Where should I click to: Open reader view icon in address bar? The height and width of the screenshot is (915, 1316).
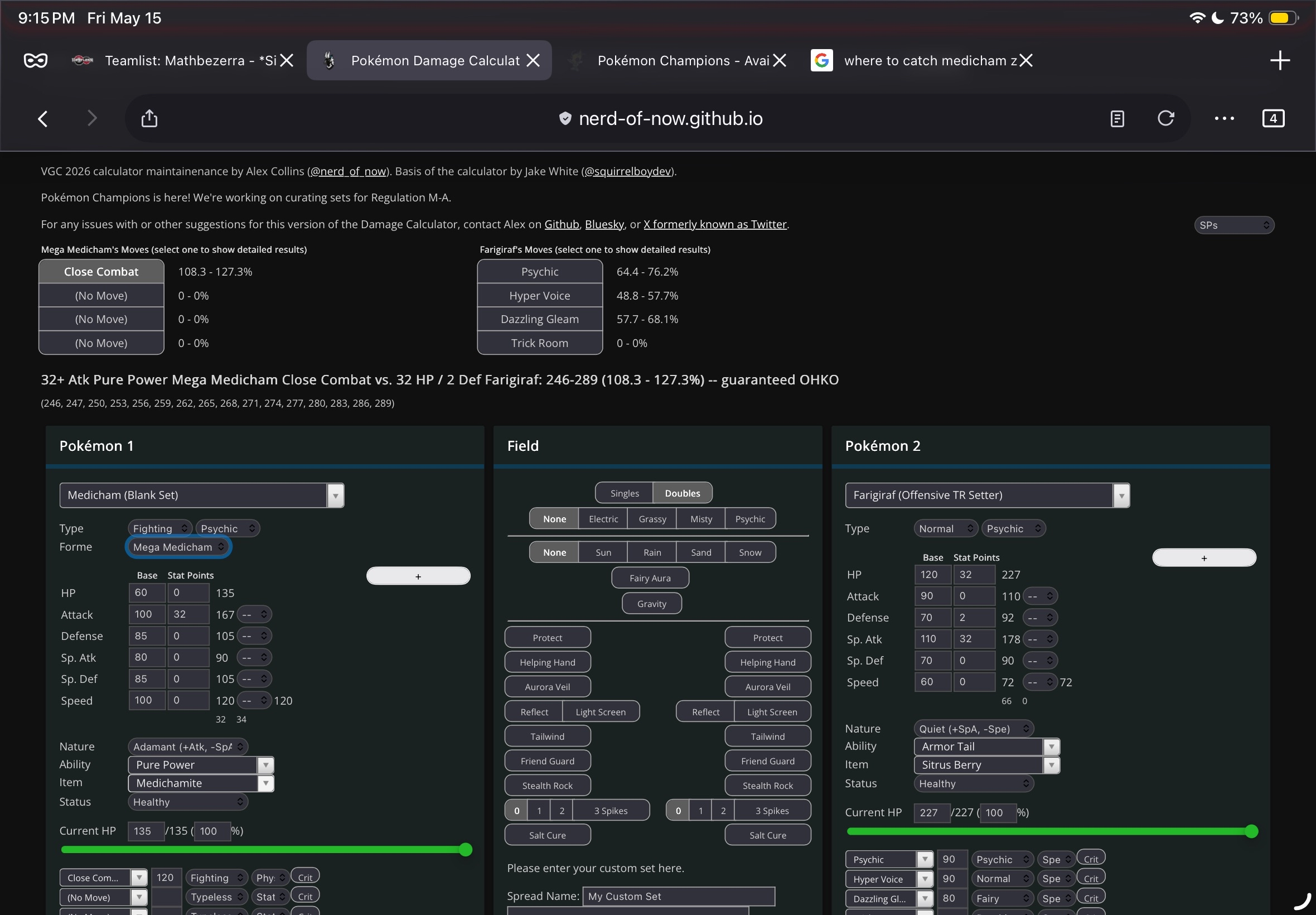pyautogui.click(x=1117, y=119)
